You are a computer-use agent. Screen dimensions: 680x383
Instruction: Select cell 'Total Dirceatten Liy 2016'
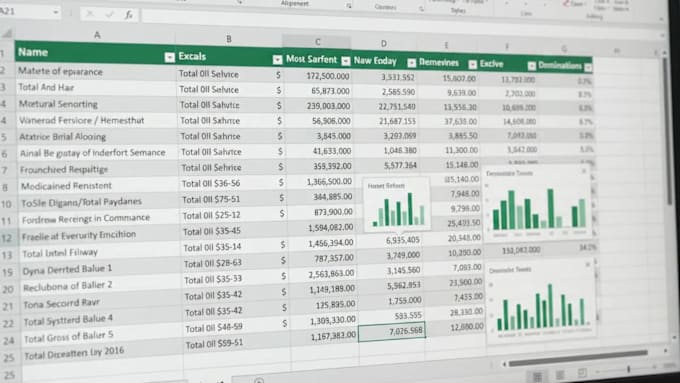click(74, 353)
